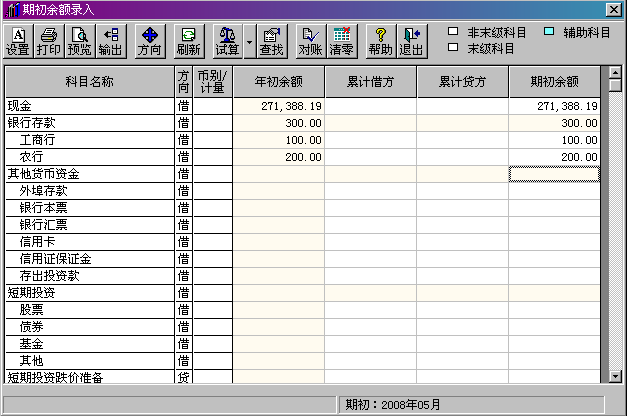Click the 退出 (Exit) toolbar icon
This screenshot has width=627, height=416.
(412, 42)
